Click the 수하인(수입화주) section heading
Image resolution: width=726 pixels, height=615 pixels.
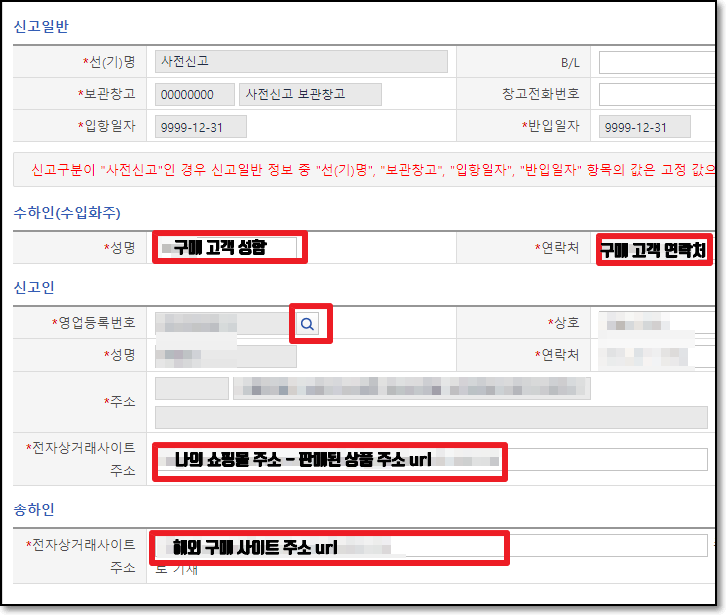click(x=67, y=213)
